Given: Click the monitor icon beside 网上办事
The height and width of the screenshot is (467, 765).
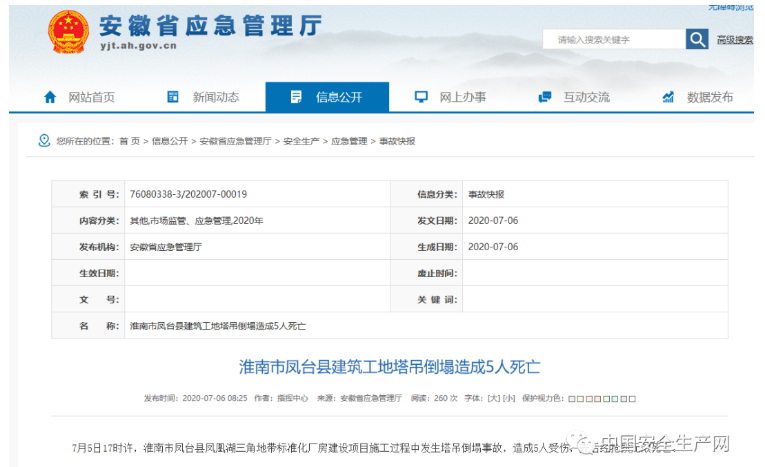Looking at the screenshot, I should pos(421,97).
